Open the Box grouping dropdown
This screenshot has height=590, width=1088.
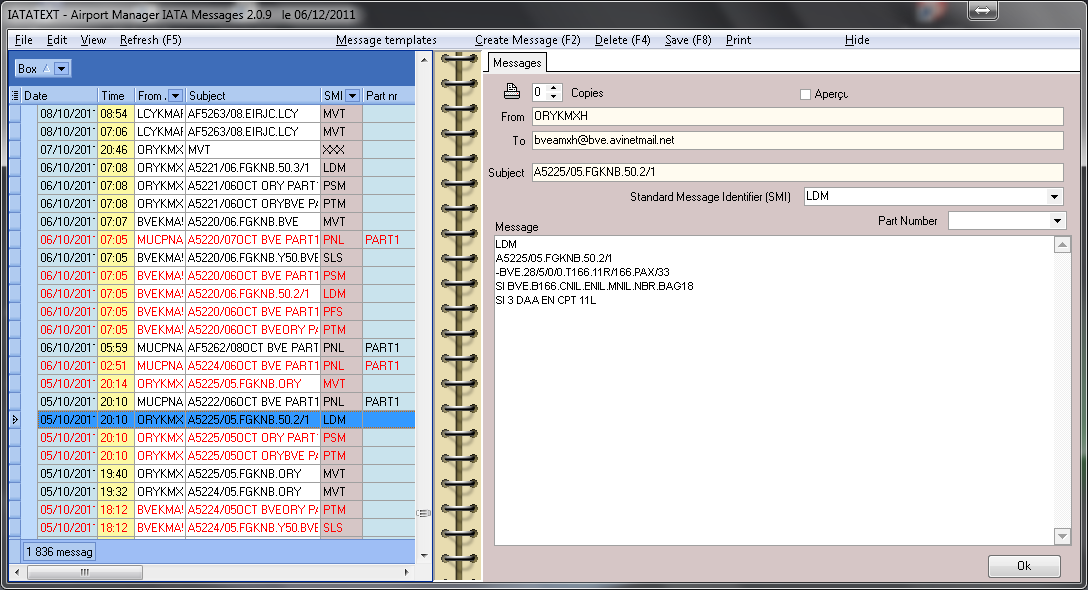coord(62,69)
